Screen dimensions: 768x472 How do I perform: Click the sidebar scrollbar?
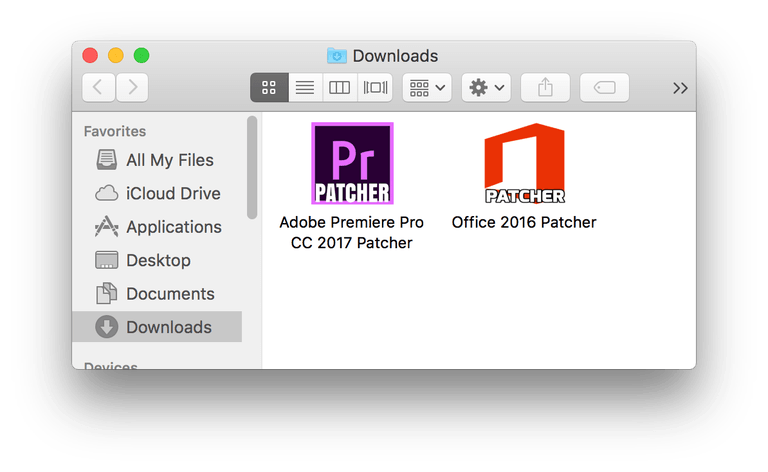[252, 165]
